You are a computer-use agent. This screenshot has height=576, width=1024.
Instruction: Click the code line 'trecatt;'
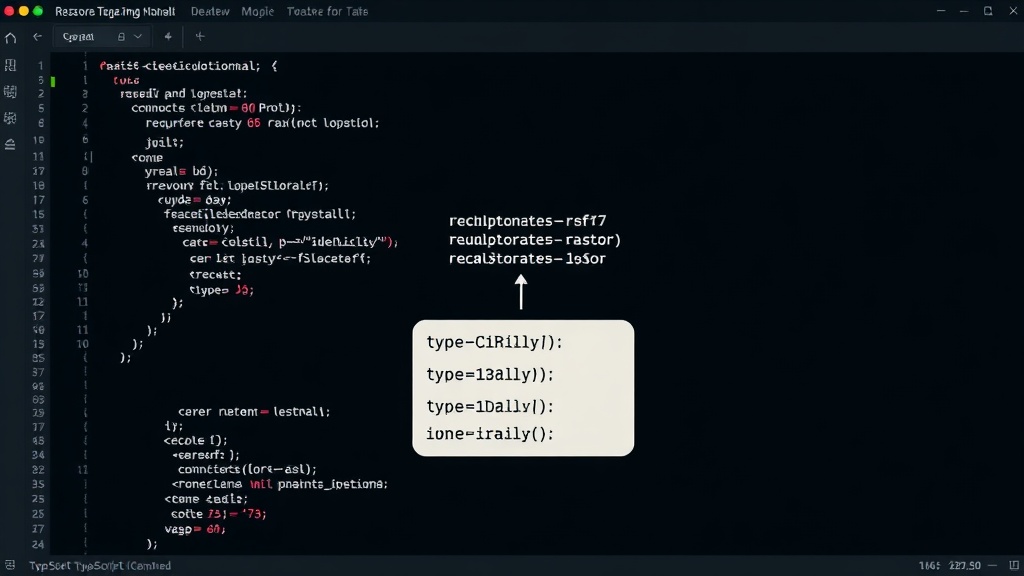pos(215,274)
